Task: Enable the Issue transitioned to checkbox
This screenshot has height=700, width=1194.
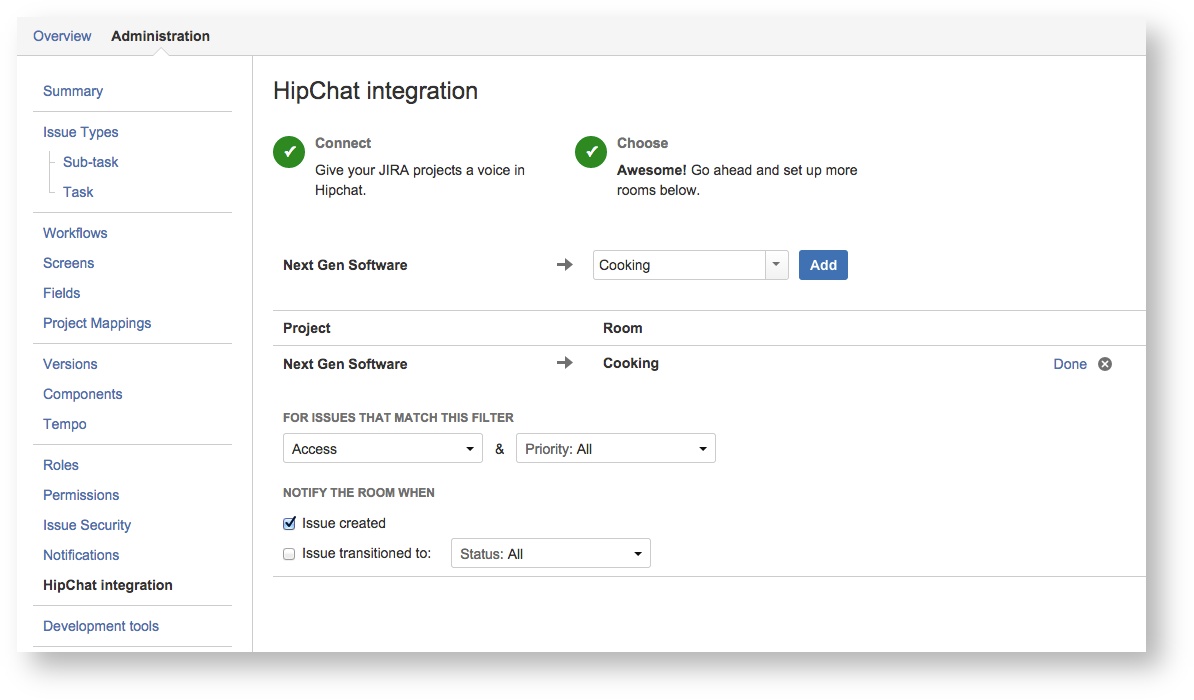Action: 290,554
